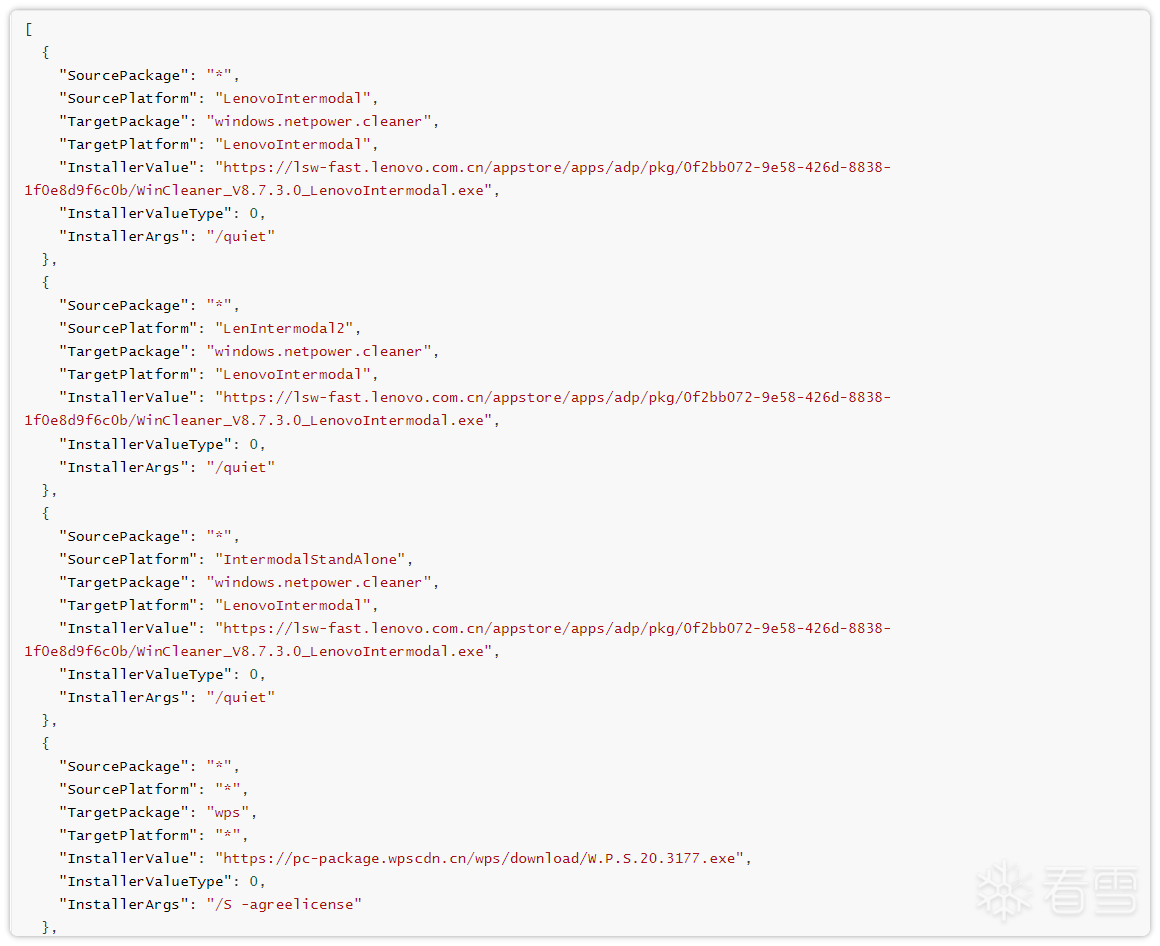Click the first entry's "/quiet" value
The width and height of the screenshot is (1160, 946).
[240, 236]
